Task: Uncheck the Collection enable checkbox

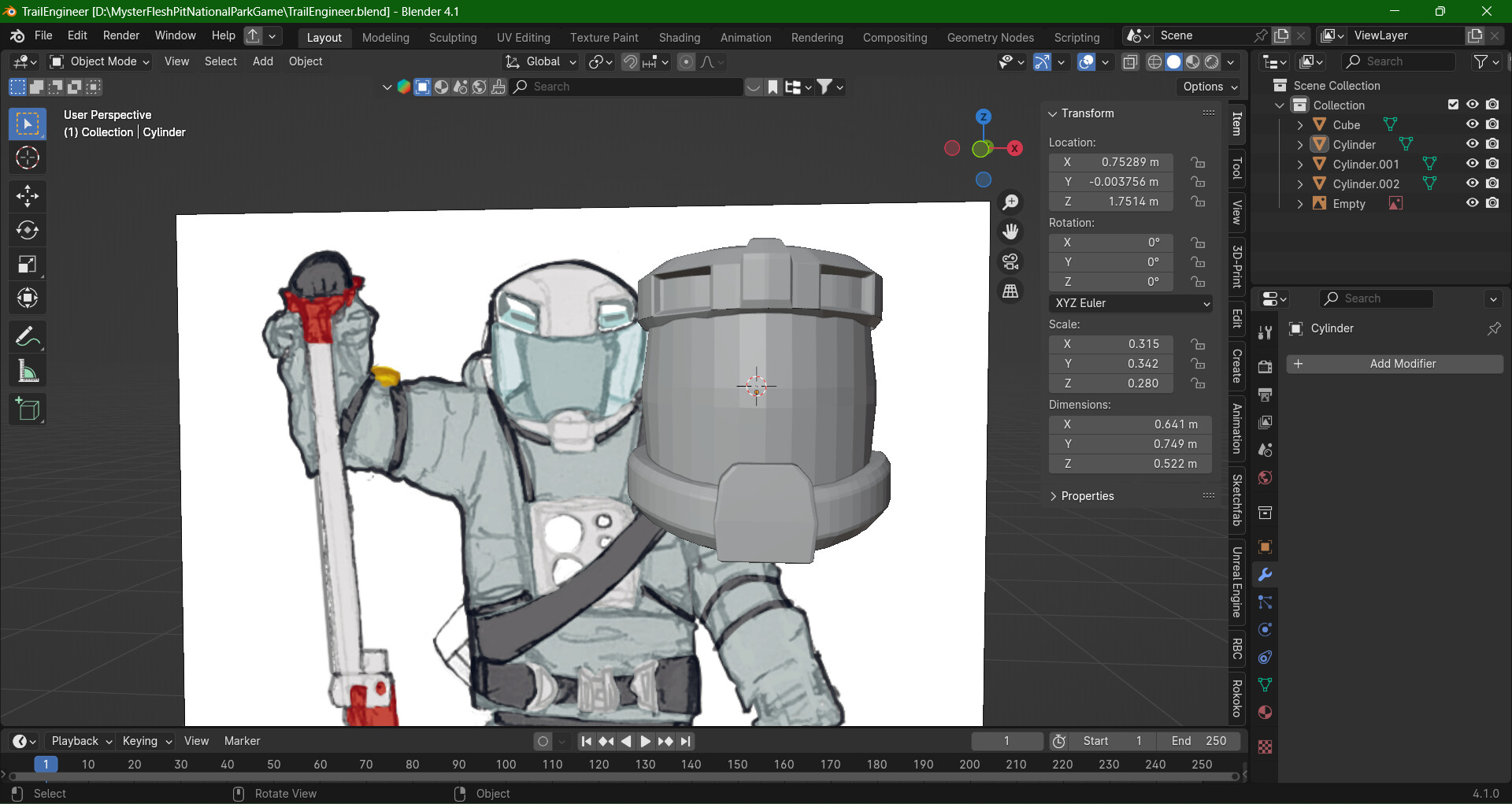Action: pyautogui.click(x=1452, y=104)
